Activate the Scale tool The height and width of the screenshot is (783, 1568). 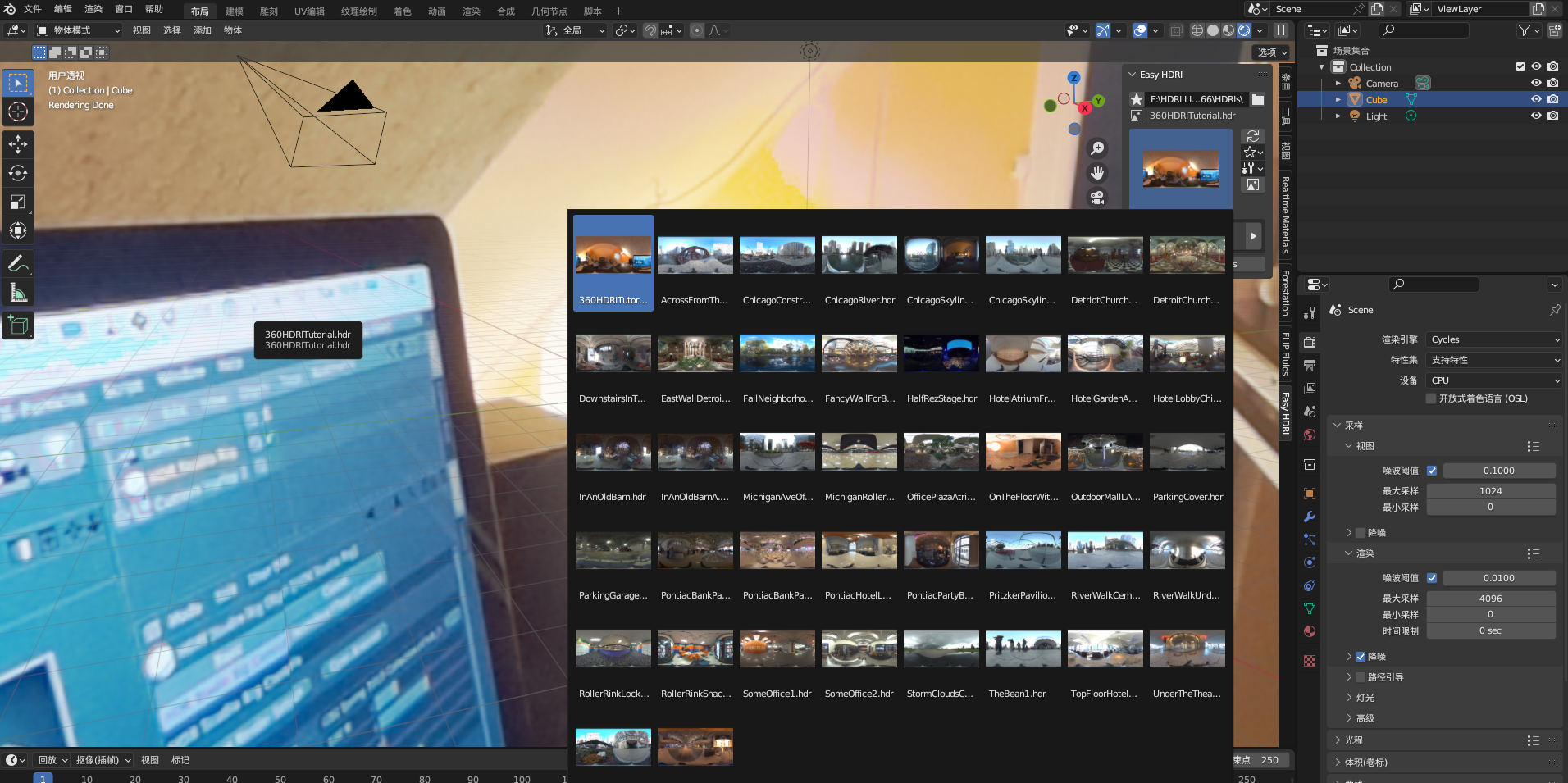tap(18, 202)
